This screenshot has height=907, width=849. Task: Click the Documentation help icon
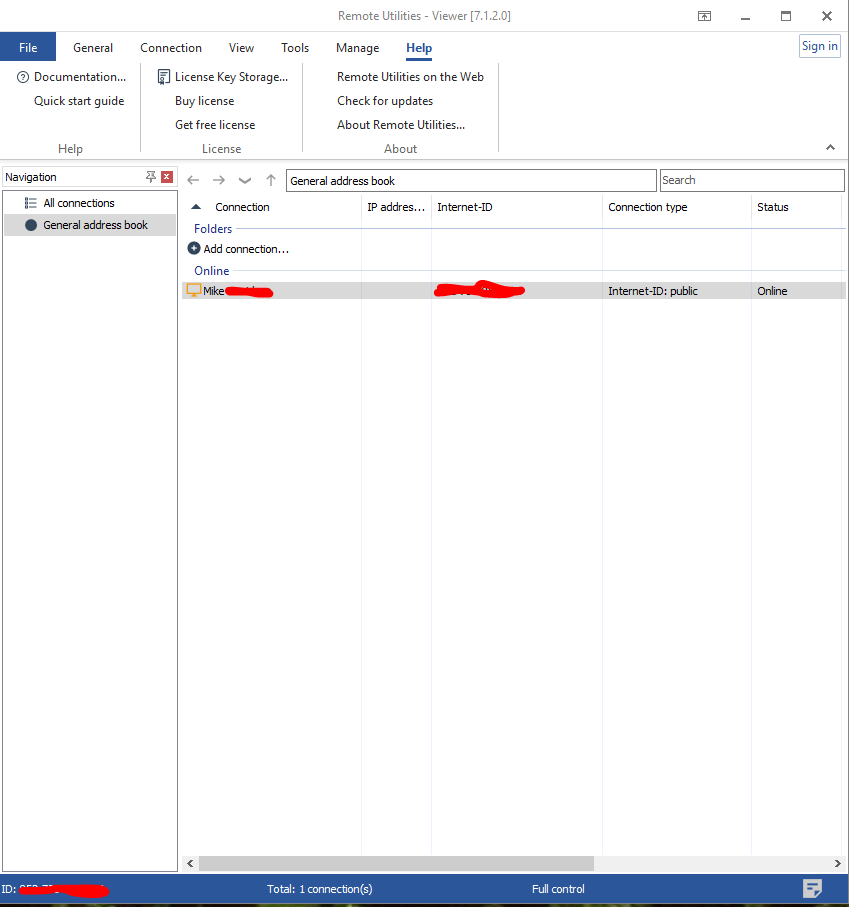(23, 77)
